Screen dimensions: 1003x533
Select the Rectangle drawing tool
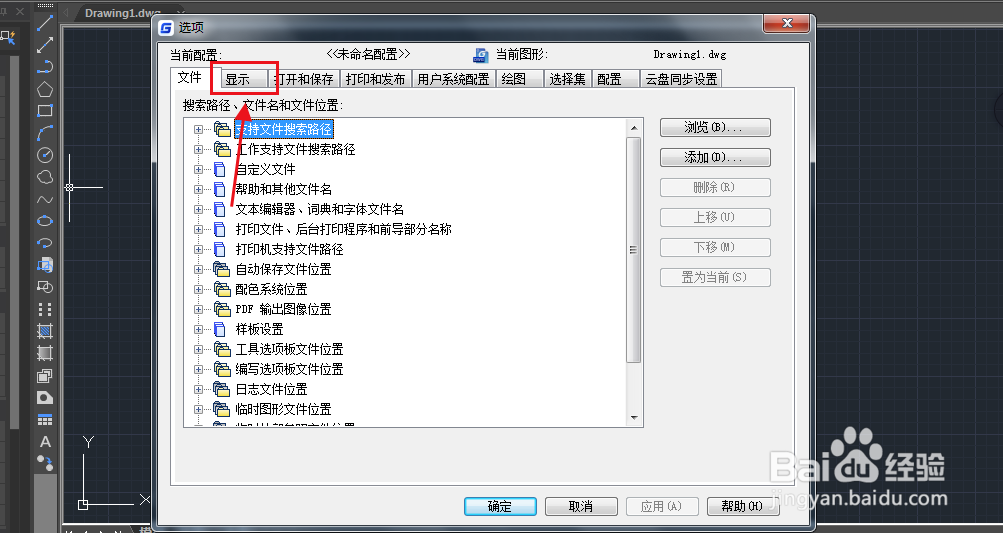pos(45,111)
